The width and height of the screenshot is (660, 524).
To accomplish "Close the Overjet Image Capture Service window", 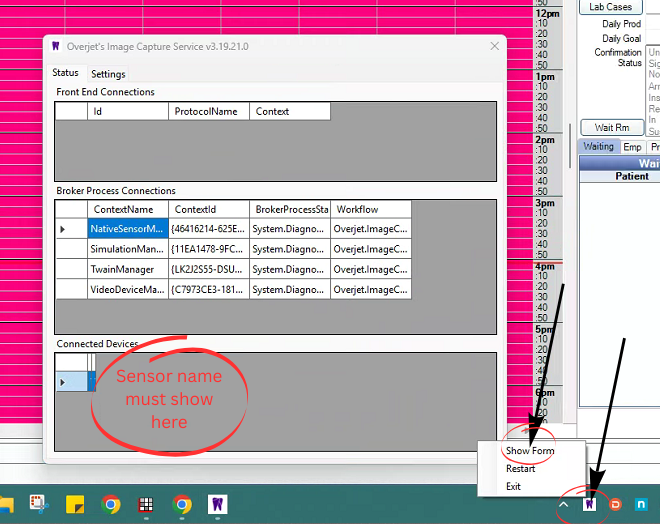I will click(493, 46).
